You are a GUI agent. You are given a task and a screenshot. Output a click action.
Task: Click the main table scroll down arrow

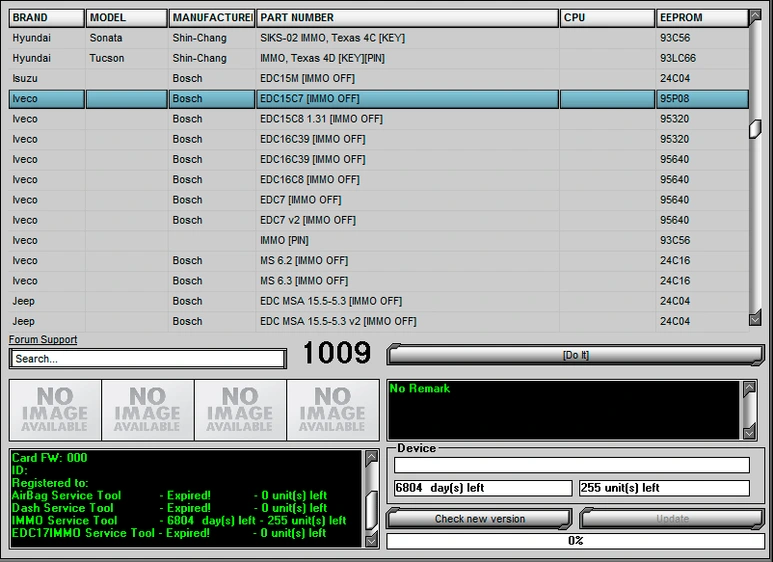pyautogui.click(x=755, y=319)
